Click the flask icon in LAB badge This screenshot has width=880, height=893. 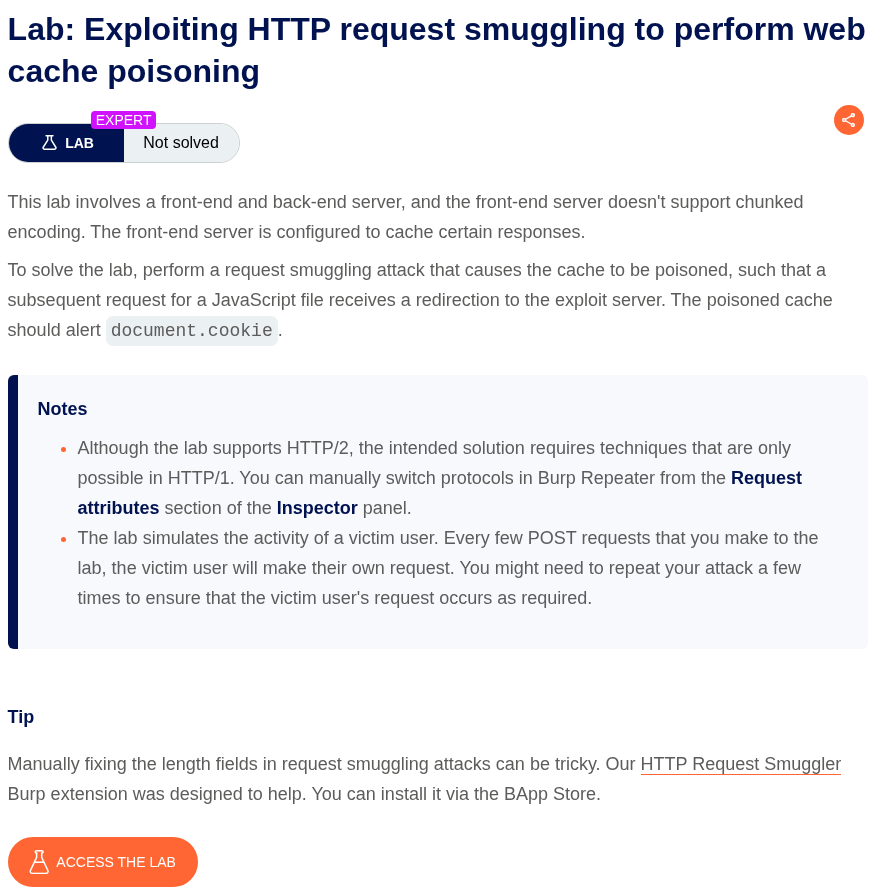tap(49, 143)
